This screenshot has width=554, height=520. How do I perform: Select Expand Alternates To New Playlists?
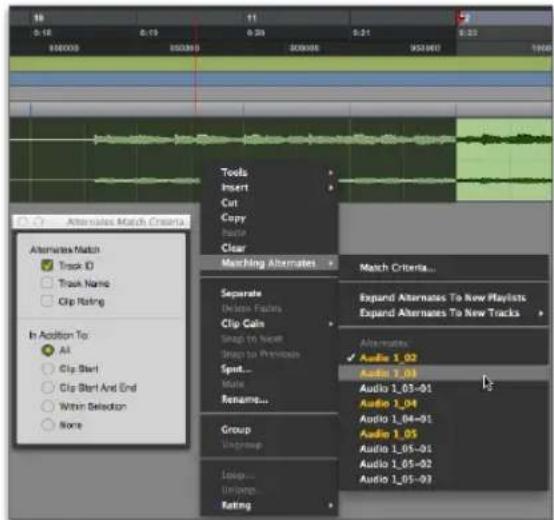click(x=443, y=298)
